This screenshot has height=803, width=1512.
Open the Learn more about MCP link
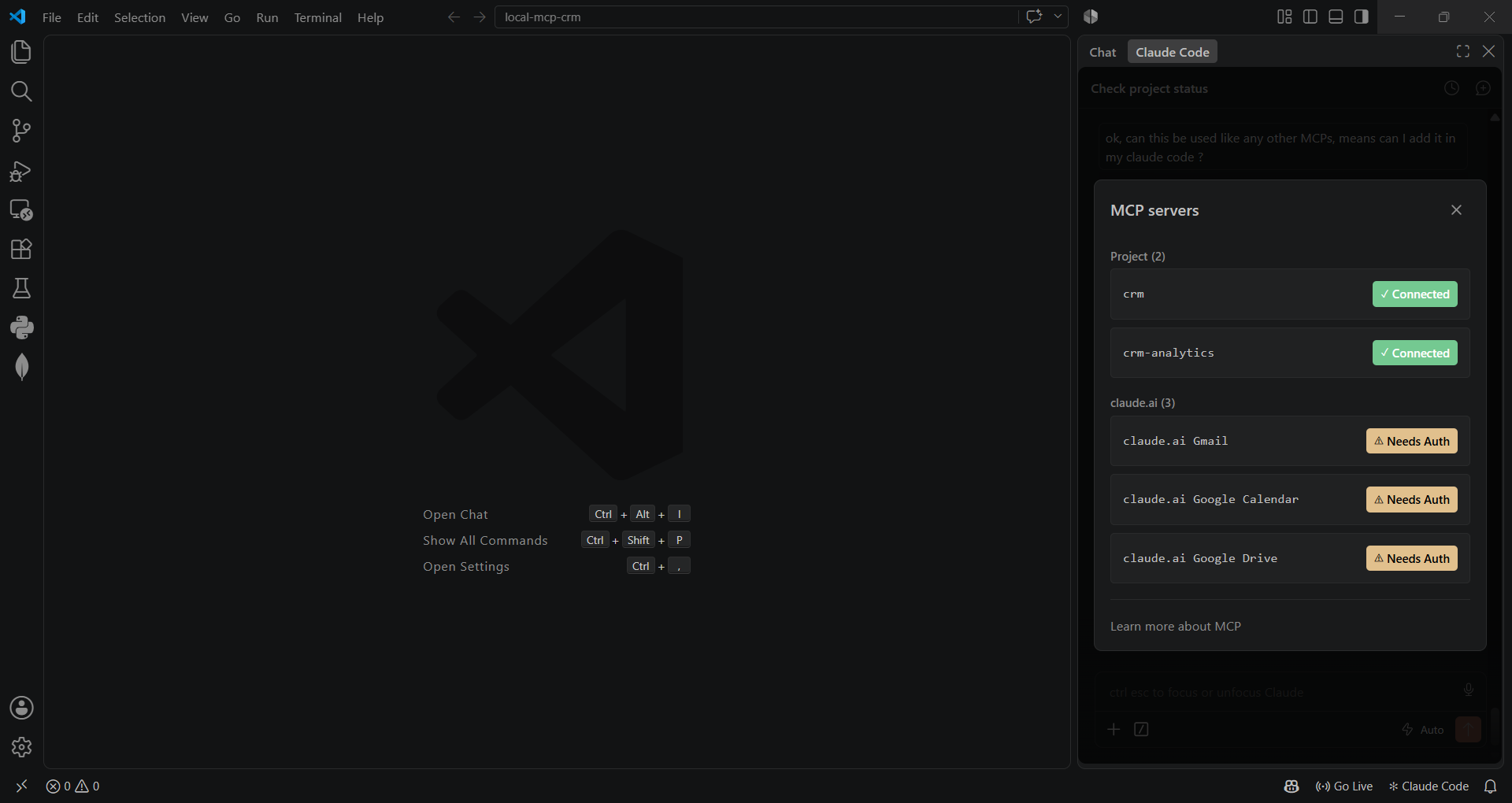pyautogui.click(x=1176, y=627)
